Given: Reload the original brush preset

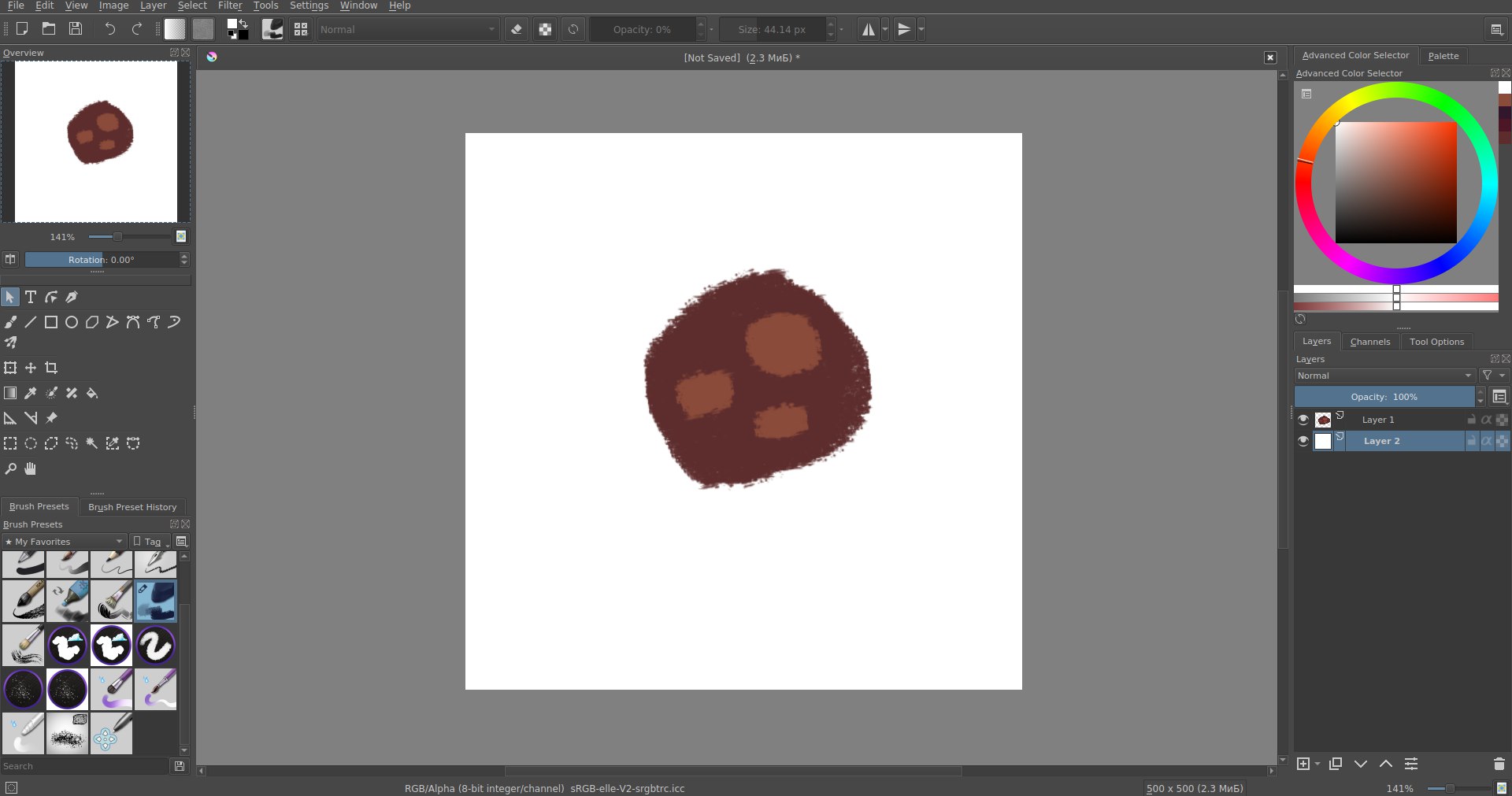Looking at the screenshot, I should pos(573,29).
